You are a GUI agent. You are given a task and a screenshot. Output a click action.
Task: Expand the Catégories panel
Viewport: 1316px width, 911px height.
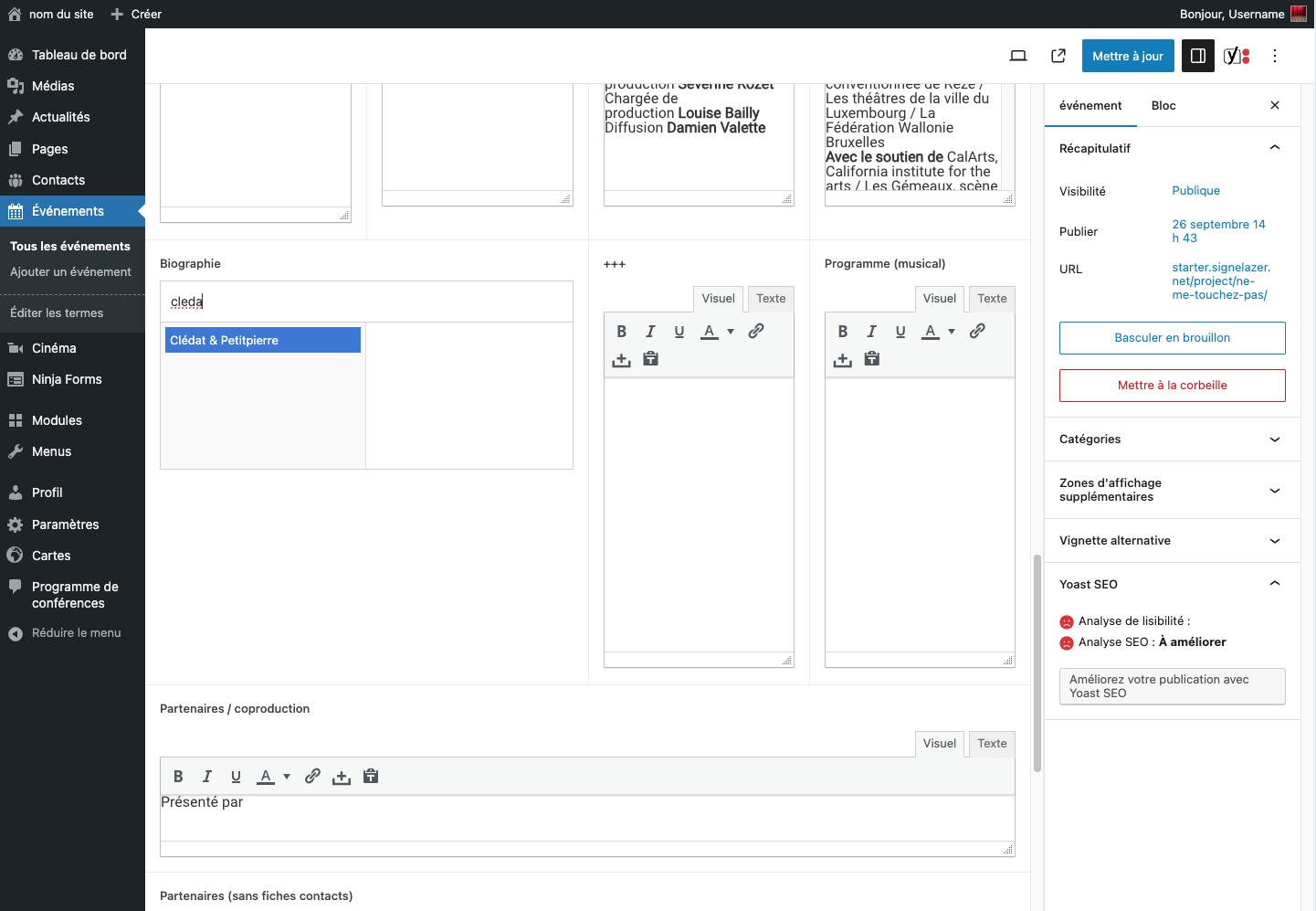click(x=1172, y=440)
